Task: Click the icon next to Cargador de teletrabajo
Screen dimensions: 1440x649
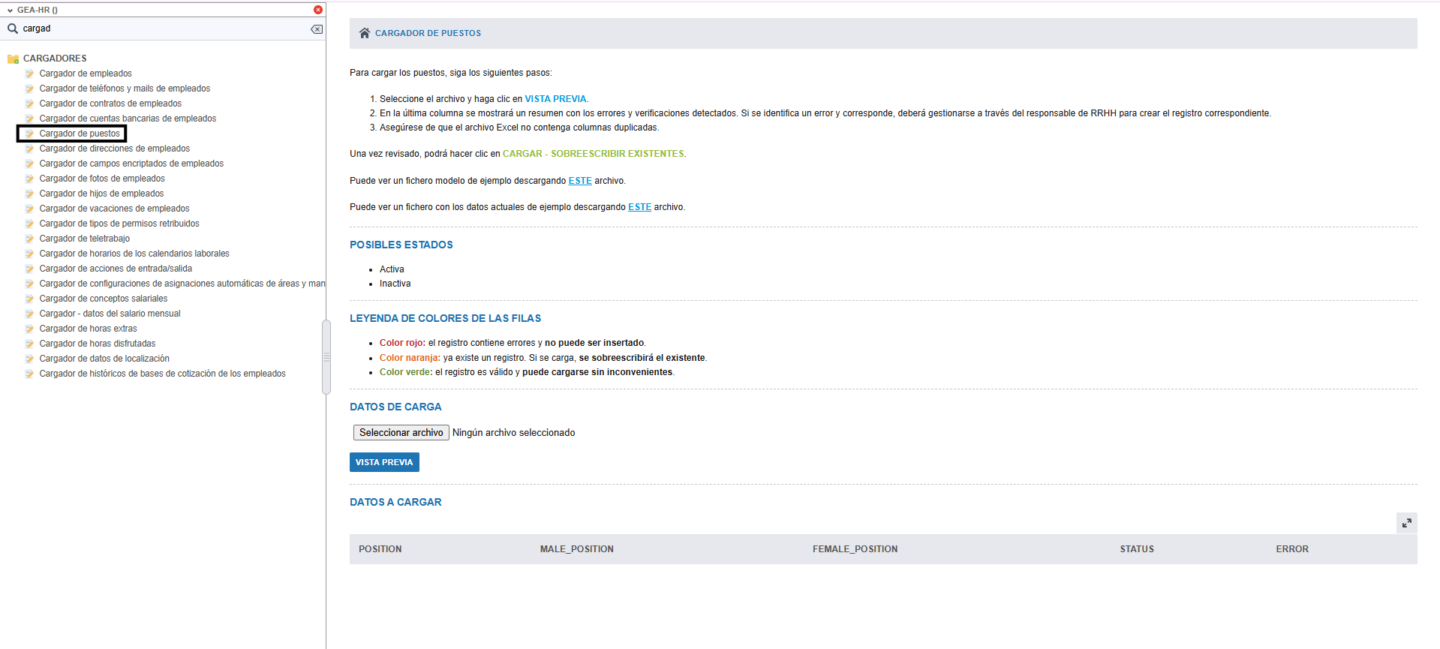Action: click(30, 239)
